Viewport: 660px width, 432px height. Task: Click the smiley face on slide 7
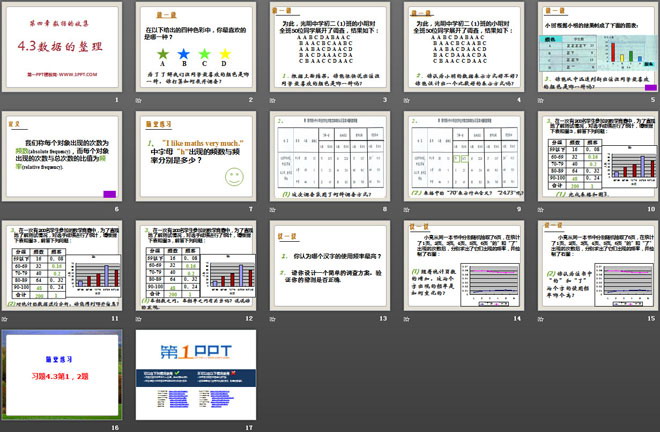233,180
